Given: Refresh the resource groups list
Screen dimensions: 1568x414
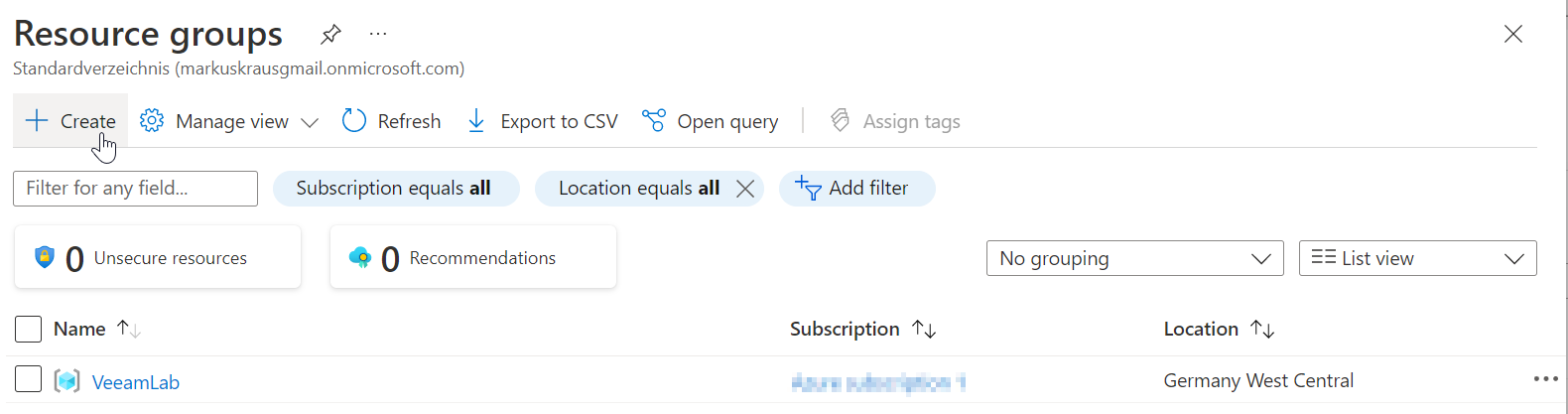Looking at the screenshot, I should point(392,121).
